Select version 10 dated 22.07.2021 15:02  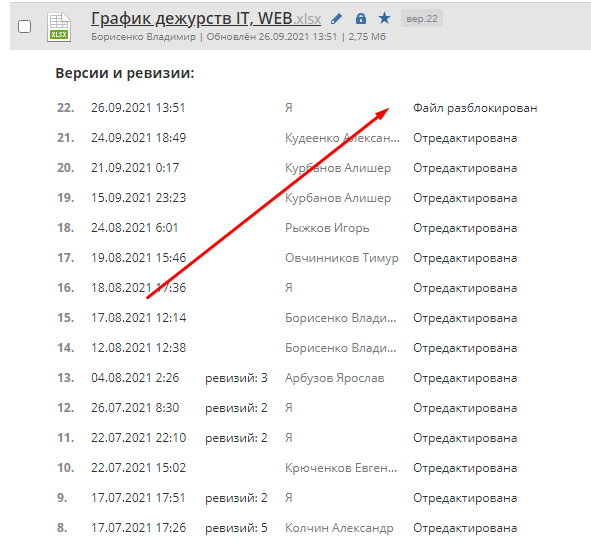[138, 468]
